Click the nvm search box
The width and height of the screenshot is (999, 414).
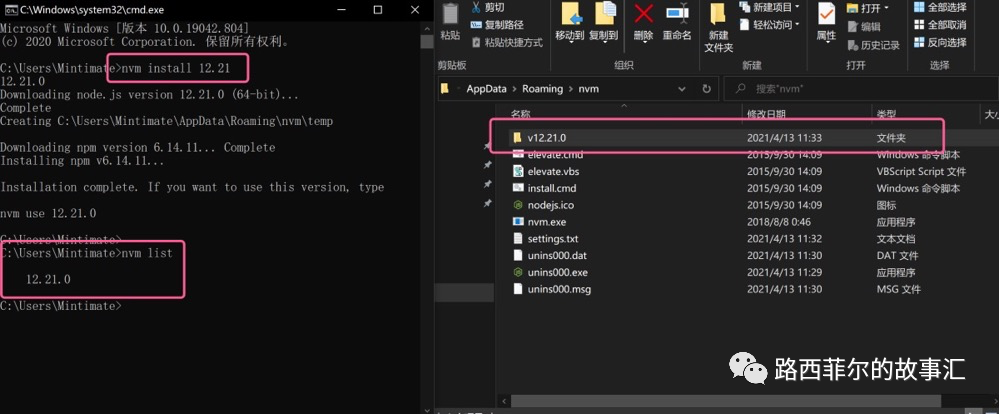(x=860, y=89)
